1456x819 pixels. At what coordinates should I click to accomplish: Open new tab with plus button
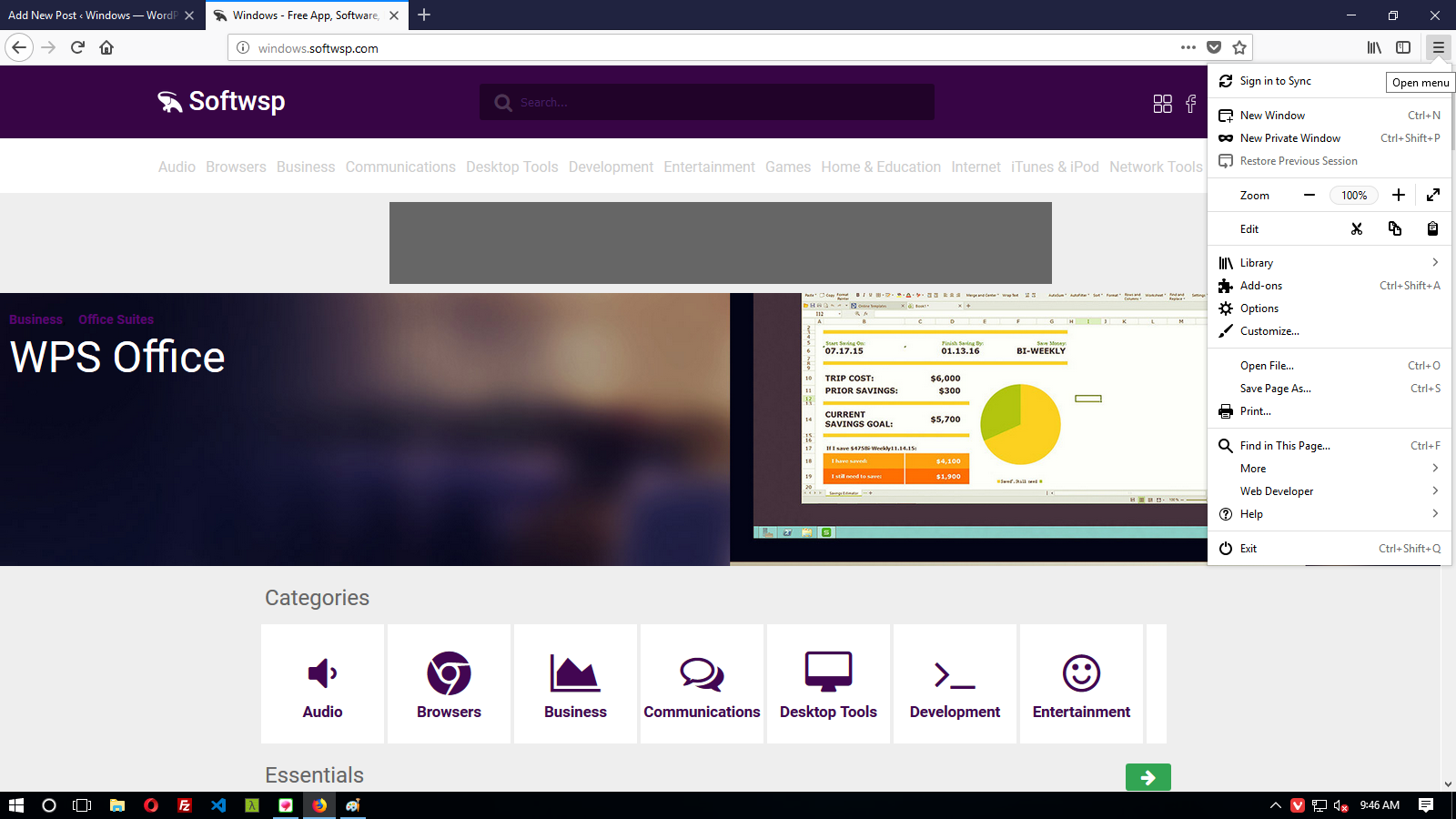coord(424,15)
